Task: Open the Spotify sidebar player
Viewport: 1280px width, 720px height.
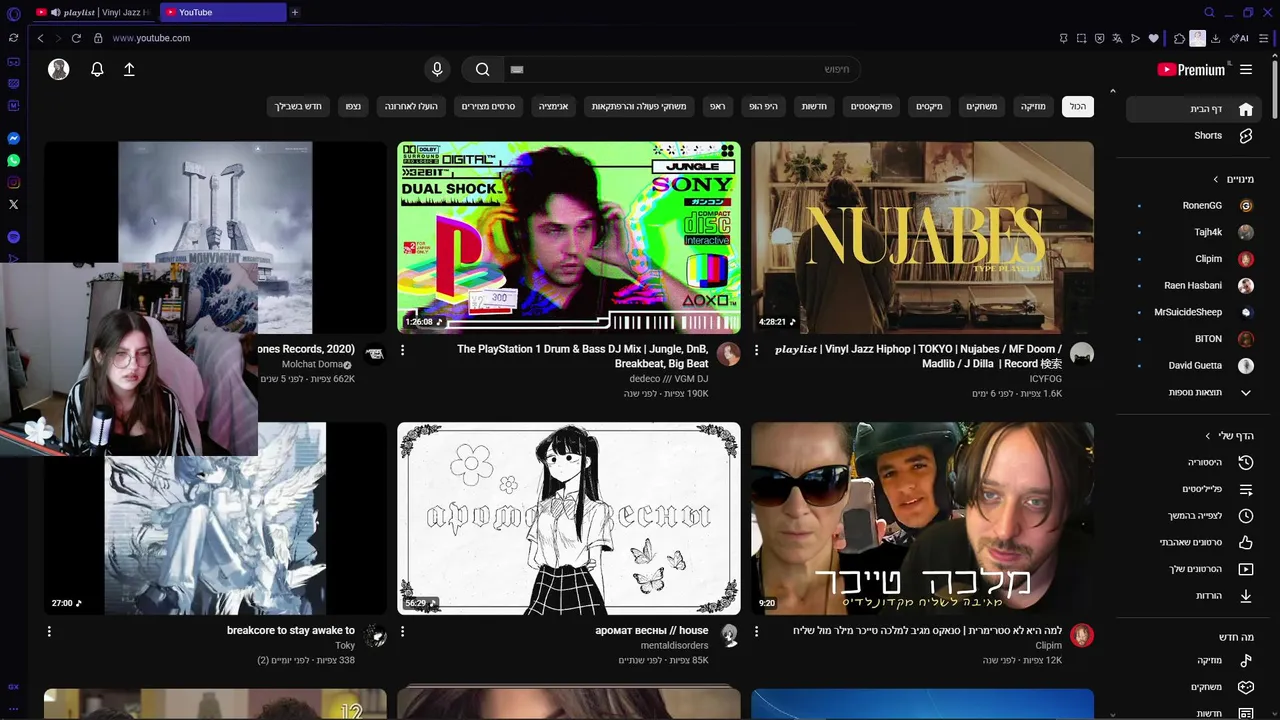Action: (13, 237)
